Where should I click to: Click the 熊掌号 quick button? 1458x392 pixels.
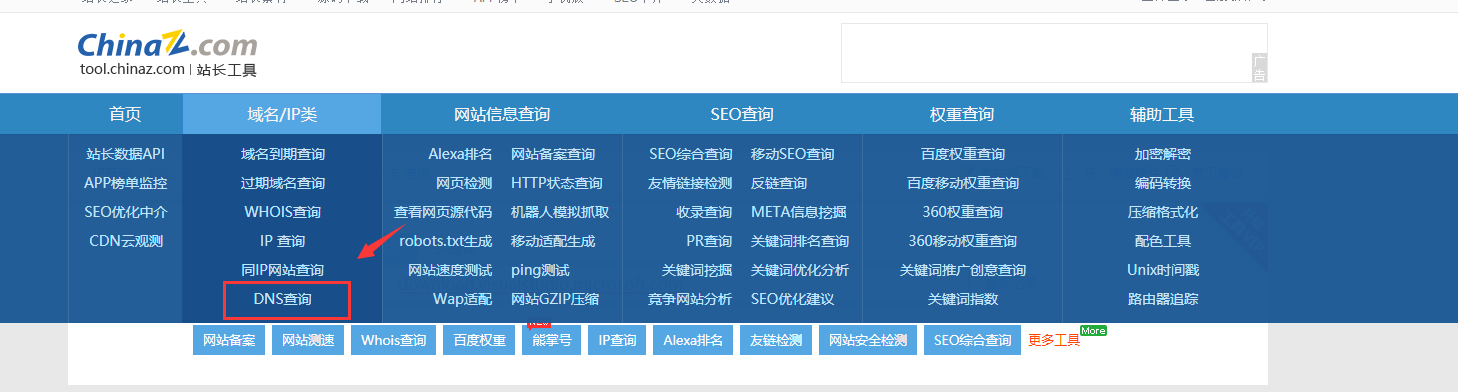(551, 340)
